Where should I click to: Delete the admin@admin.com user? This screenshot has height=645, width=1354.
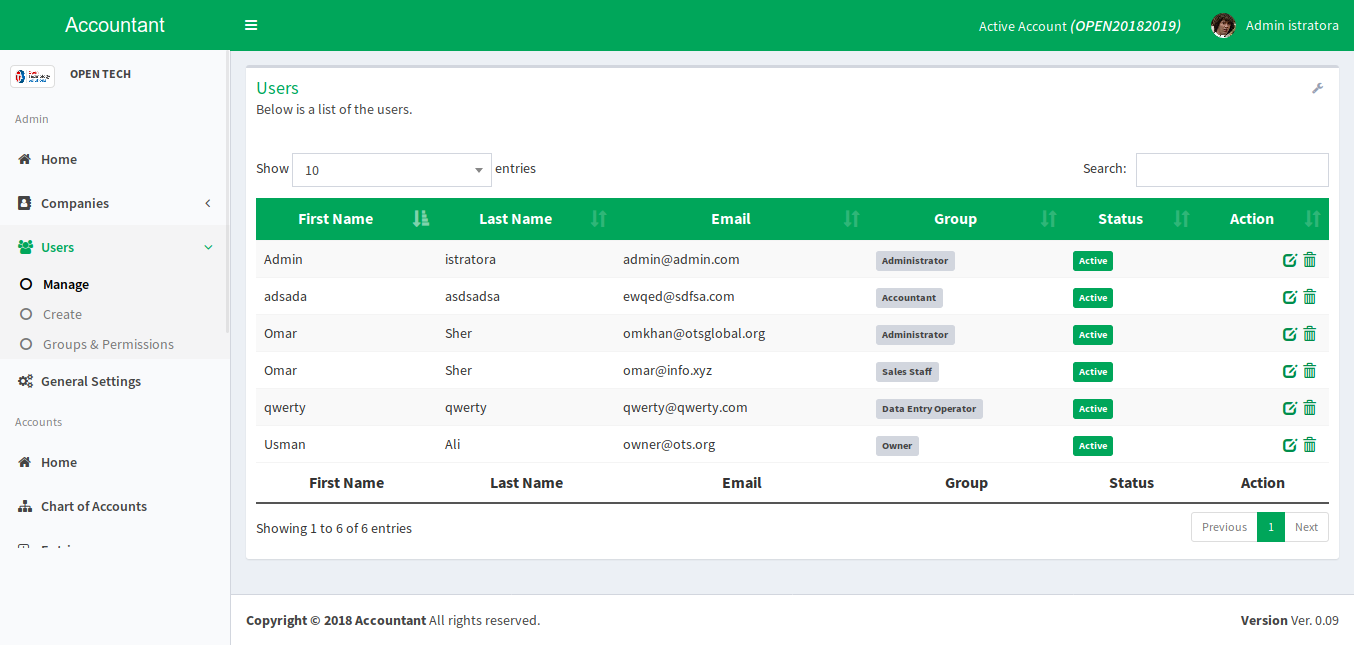(1310, 260)
